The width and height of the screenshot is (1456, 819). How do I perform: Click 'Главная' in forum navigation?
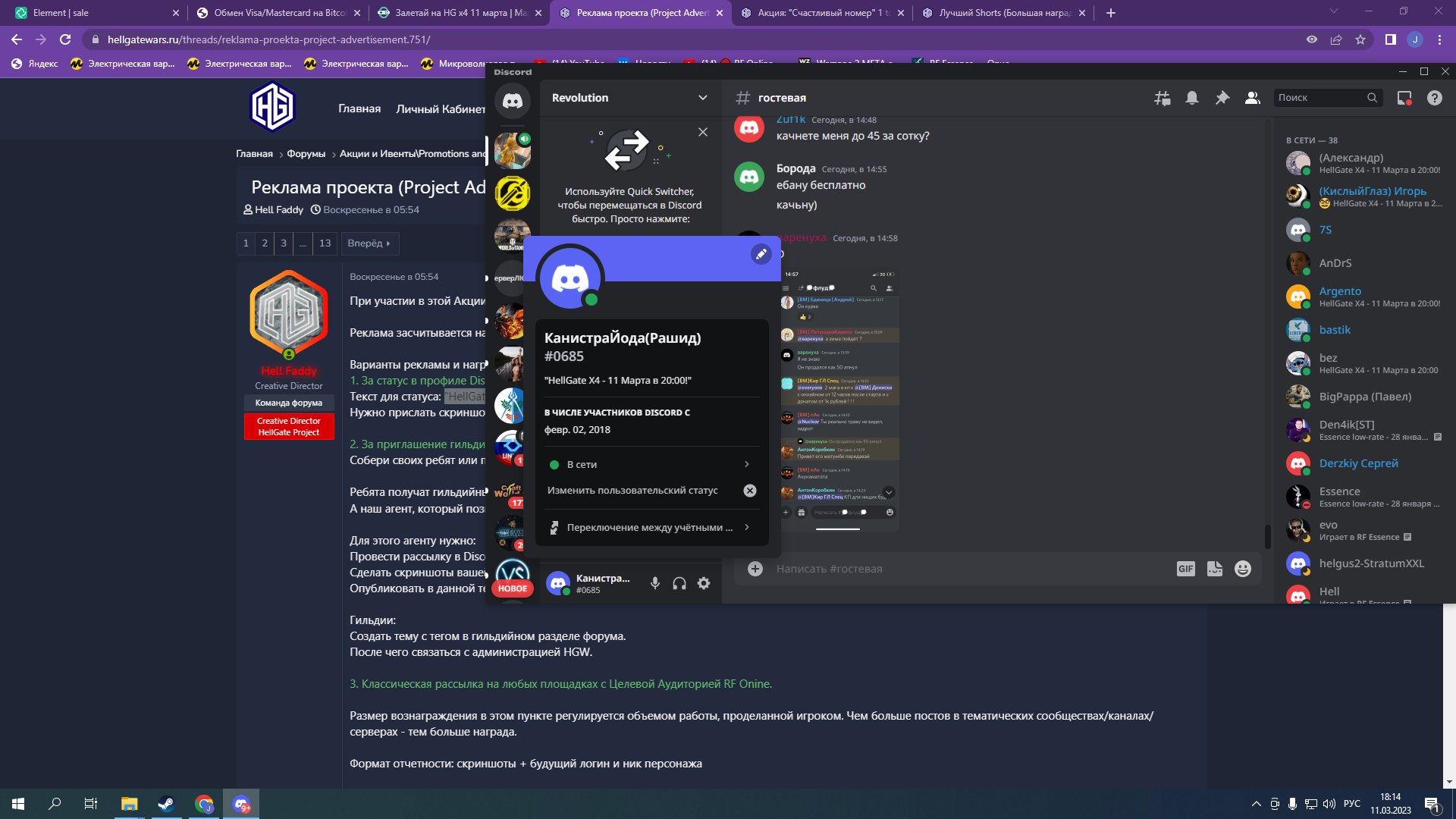[x=359, y=108]
